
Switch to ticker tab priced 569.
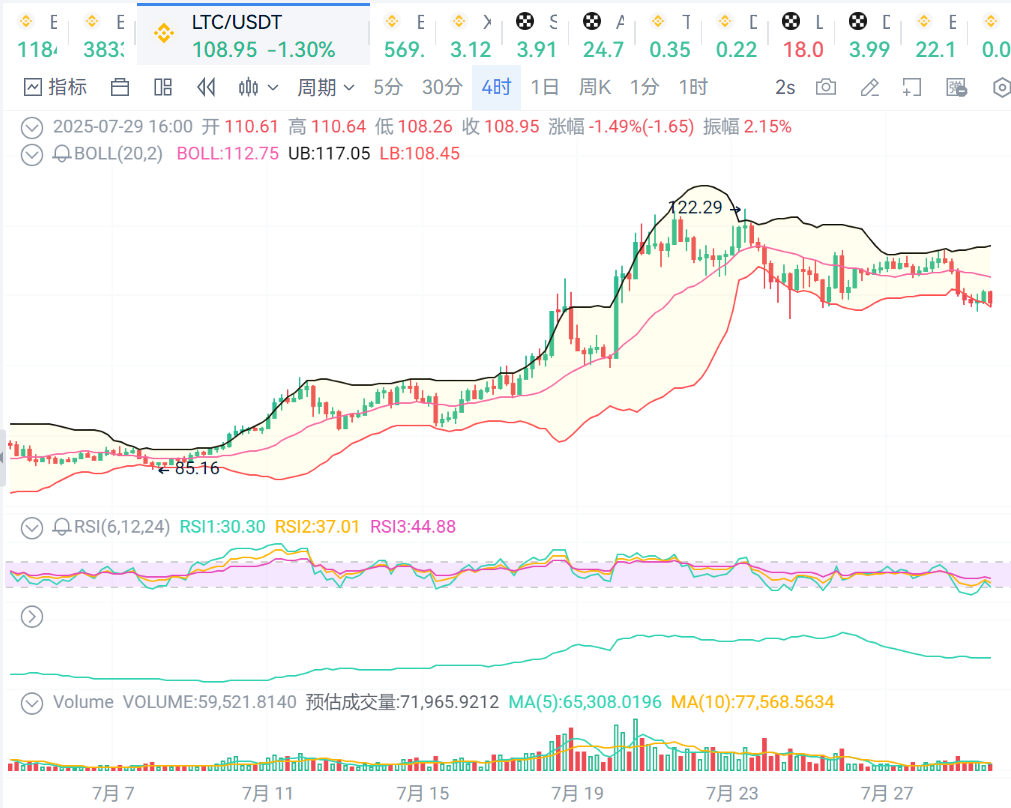pyautogui.click(x=404, y=35)
